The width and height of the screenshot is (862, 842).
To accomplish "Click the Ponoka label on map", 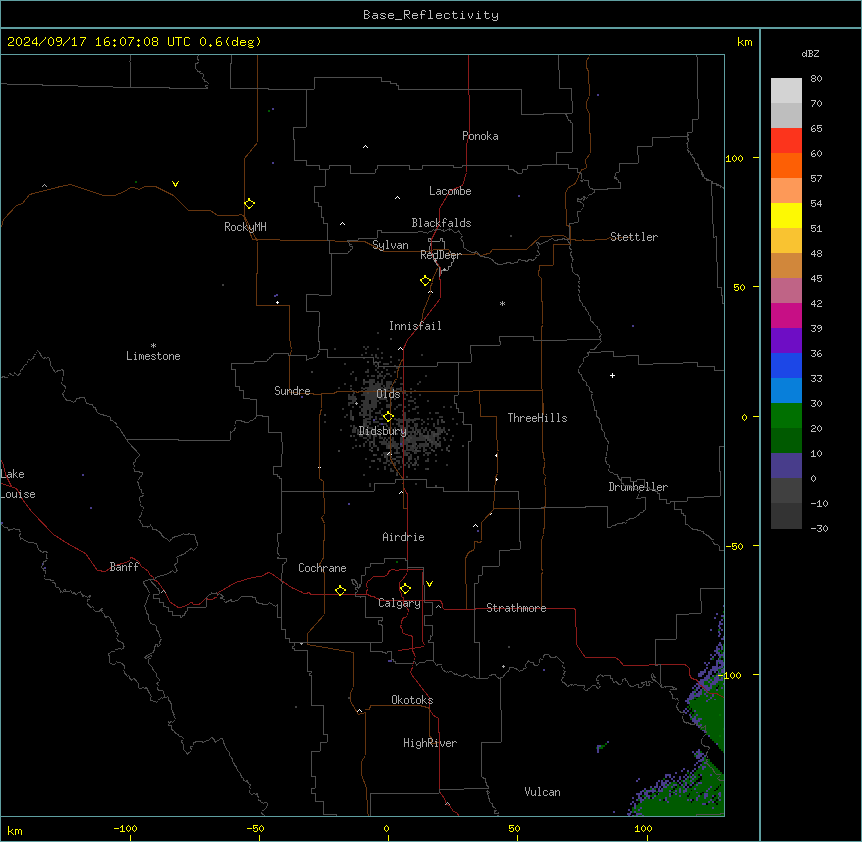I will coord(480,136).
